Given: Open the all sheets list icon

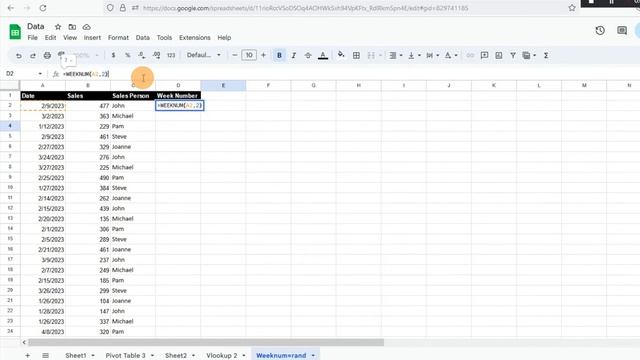Looking at the screenshot, I should (x=45, y=356).
